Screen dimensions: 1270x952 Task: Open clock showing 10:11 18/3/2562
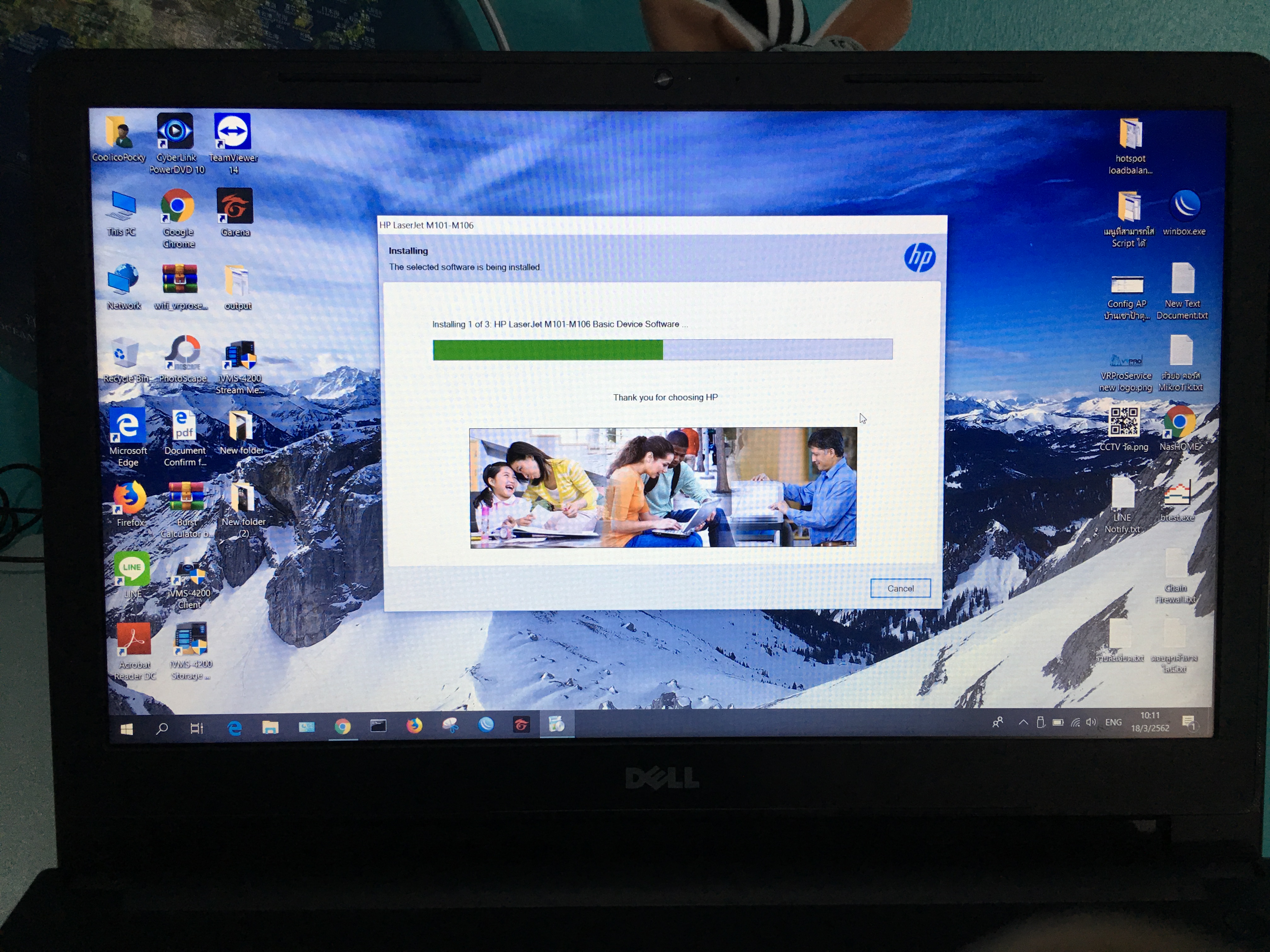coord(1149,721)
